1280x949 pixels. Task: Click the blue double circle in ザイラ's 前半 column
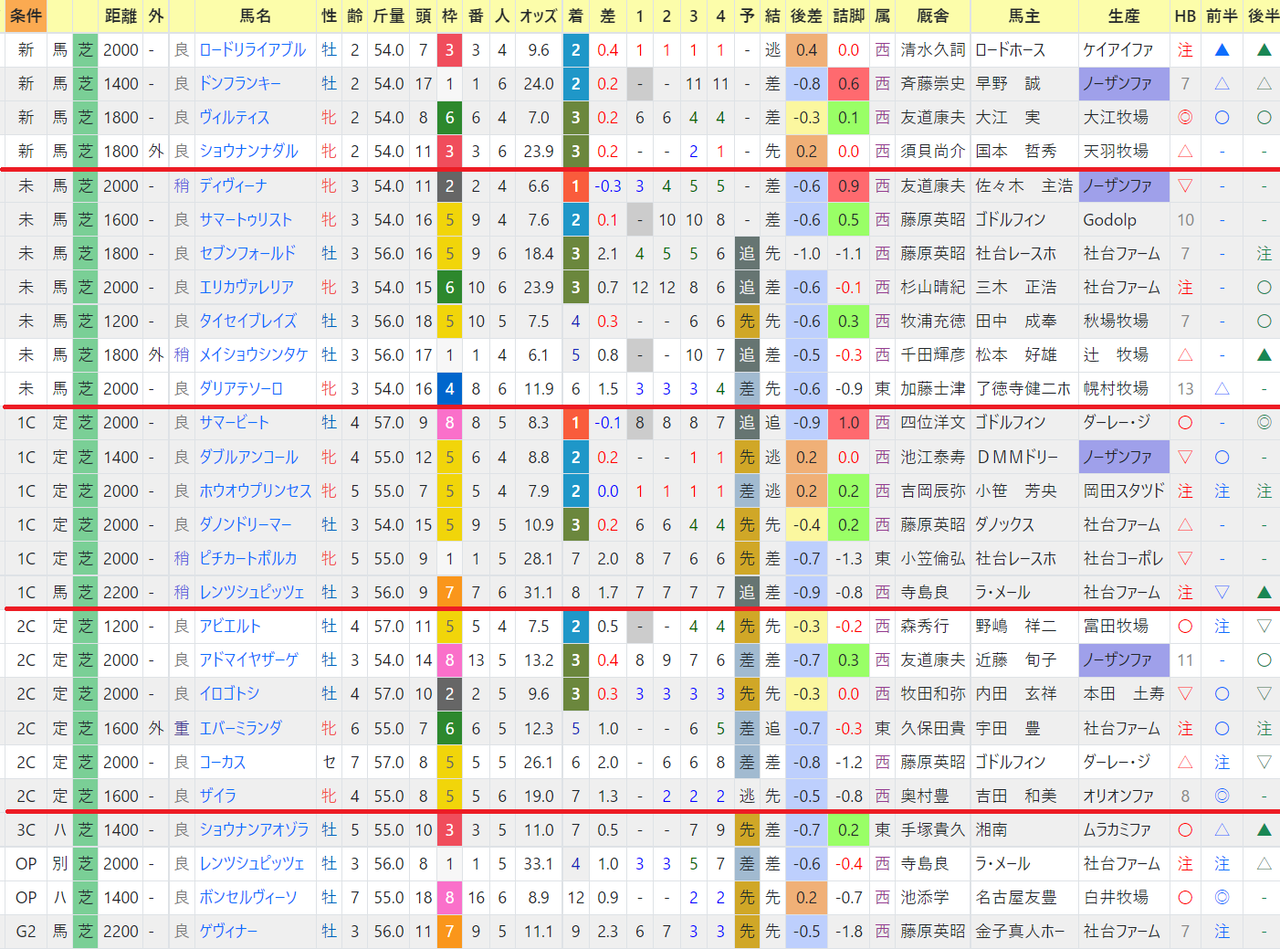(1222, 796)
